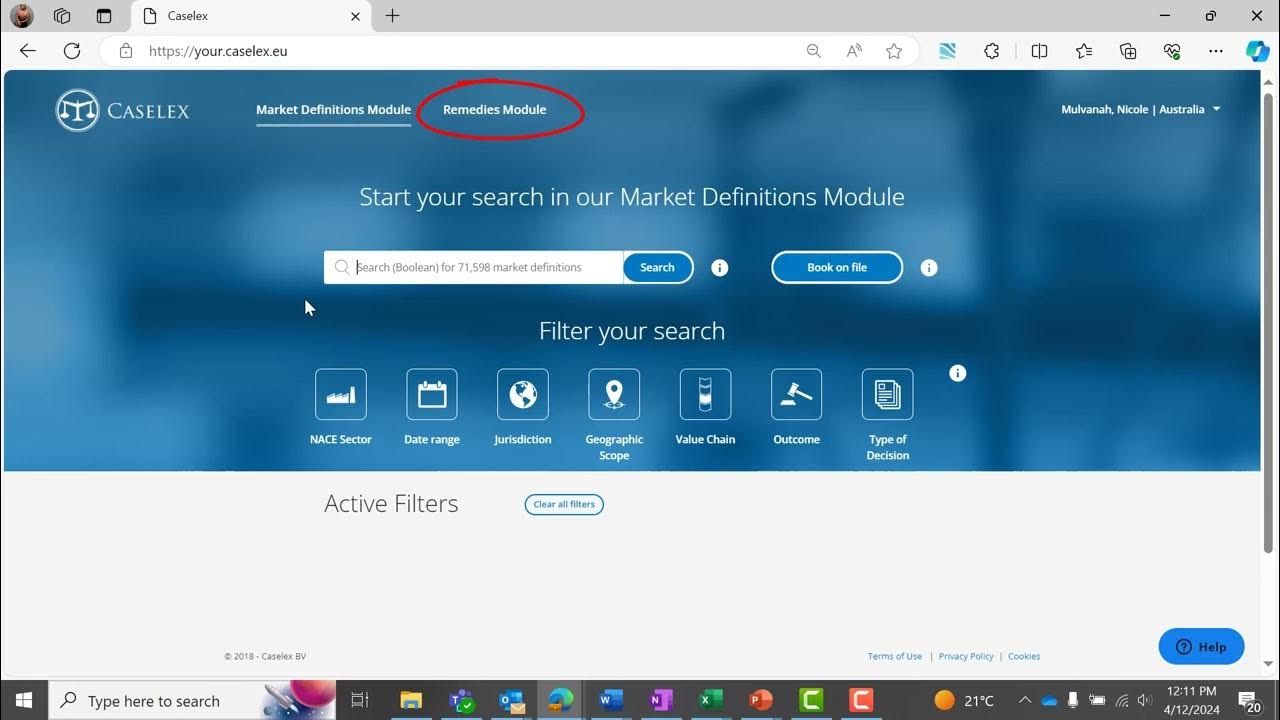Image resolution: width=1280 pixels, height=720 pixels.
Task: Go to the Caselex logo home
Action: (x=122, y=111)
